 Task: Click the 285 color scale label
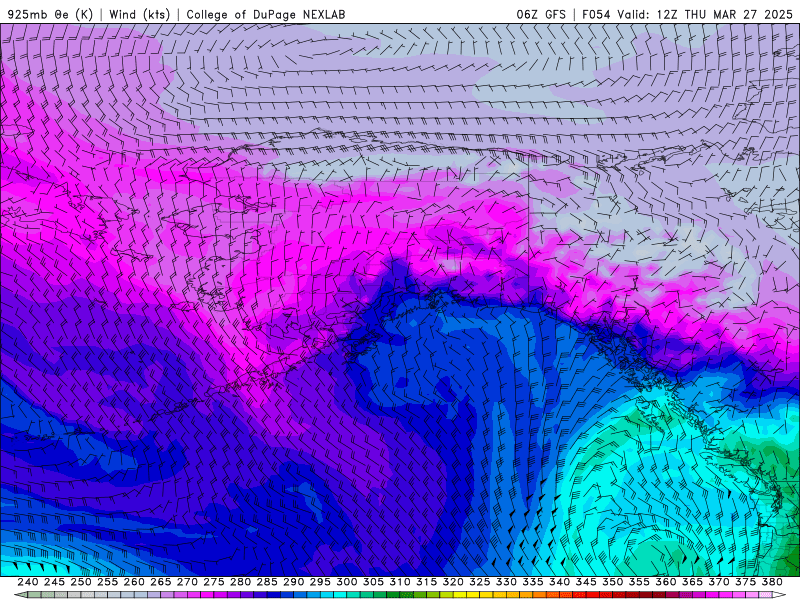(x=267, y=582)
